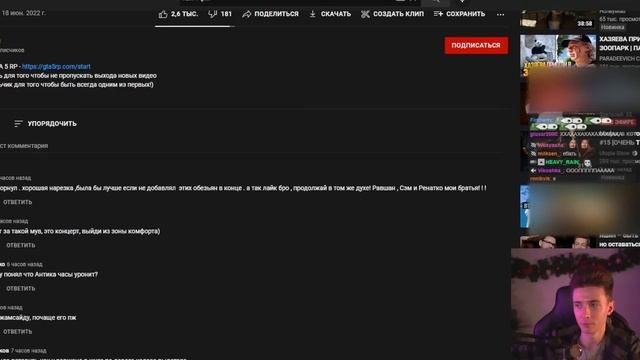Screen dimensions: 640x360
Task: Open the 2,6 тыс. likes count
Action: (184, 14)
